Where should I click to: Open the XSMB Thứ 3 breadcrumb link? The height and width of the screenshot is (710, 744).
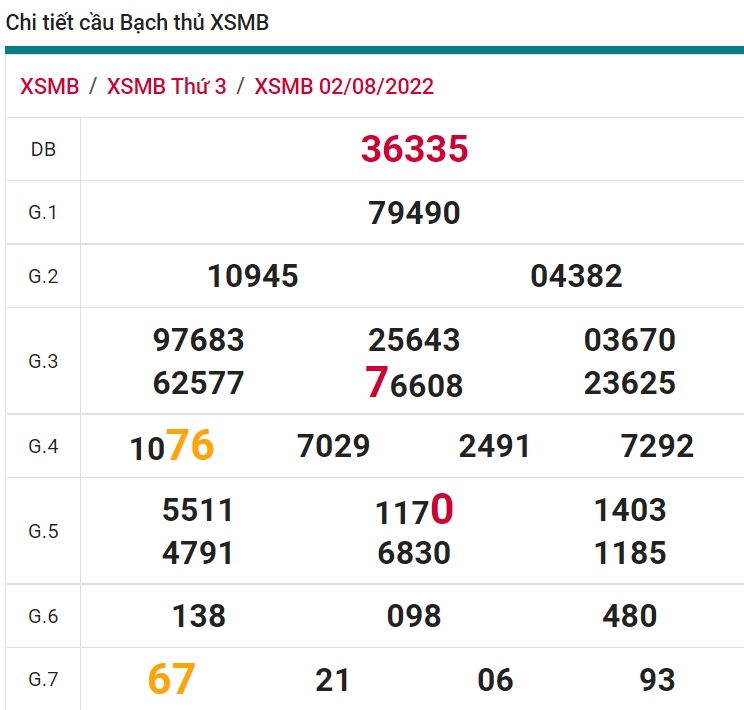166,86
